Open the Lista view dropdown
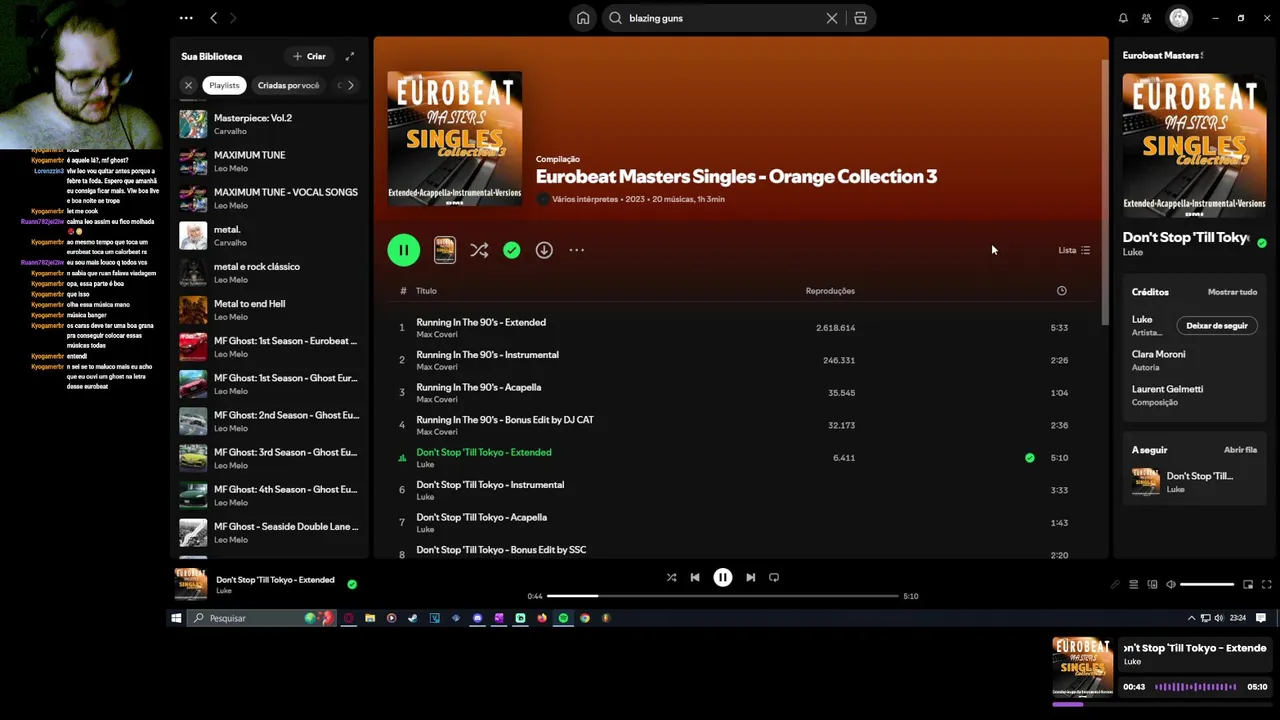Screen dimensions: 1280x720 [x=1074, y=250]
